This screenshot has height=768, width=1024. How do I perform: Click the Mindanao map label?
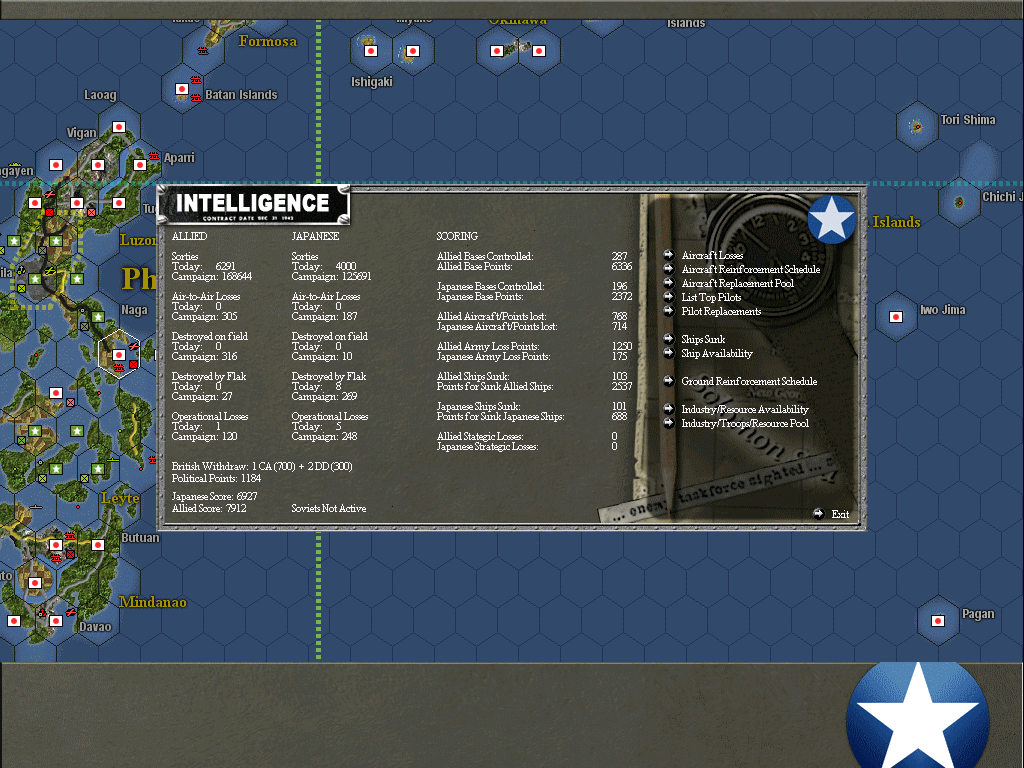pyautogui.click(x=153, y=602)
